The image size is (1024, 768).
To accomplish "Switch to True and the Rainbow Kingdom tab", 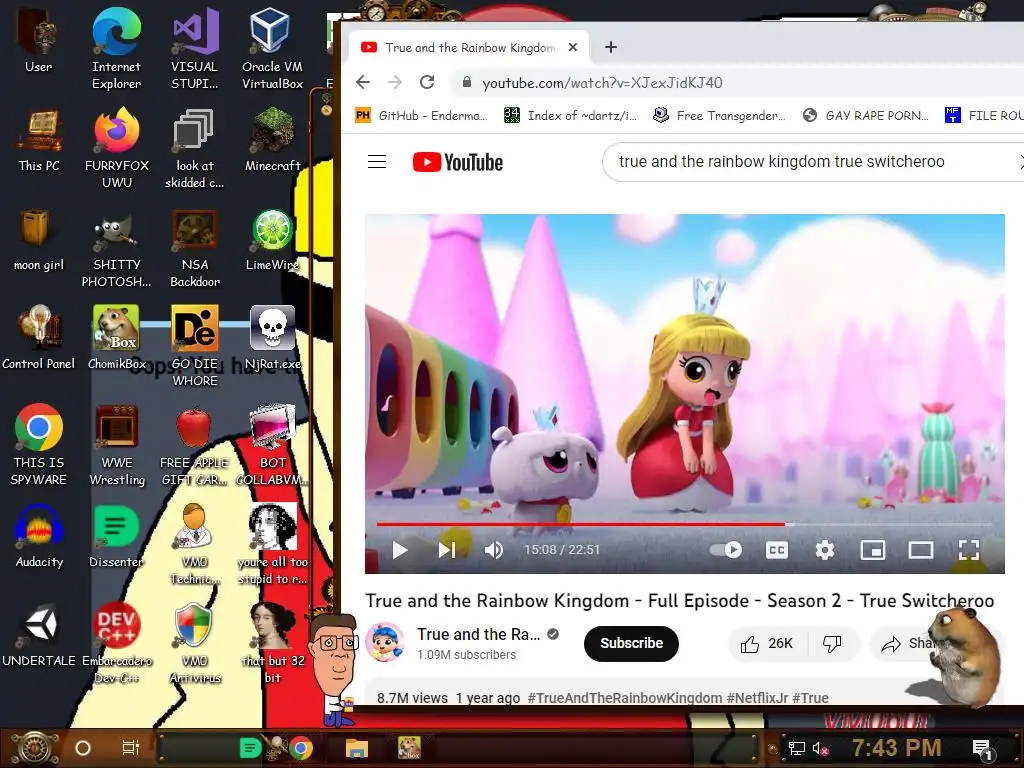I will [x=469, y=47].
